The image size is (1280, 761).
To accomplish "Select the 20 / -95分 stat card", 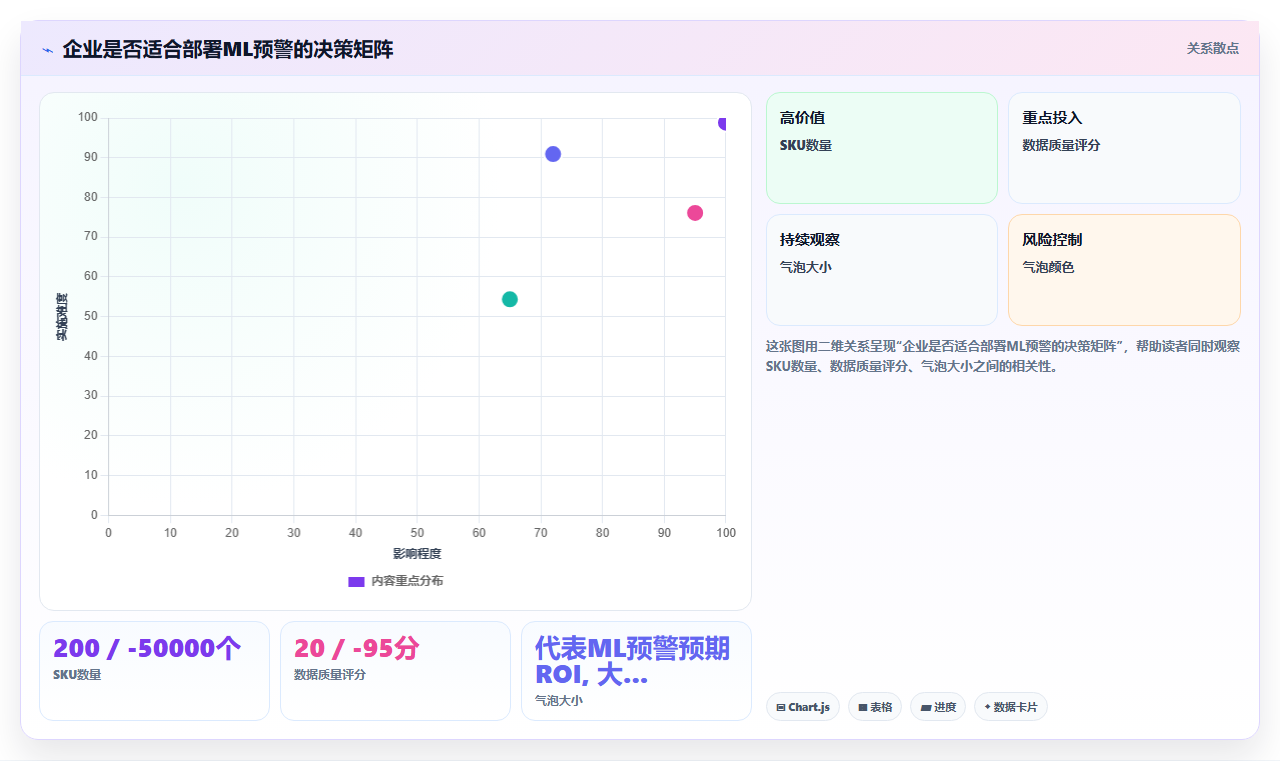I will pos(395,671).
